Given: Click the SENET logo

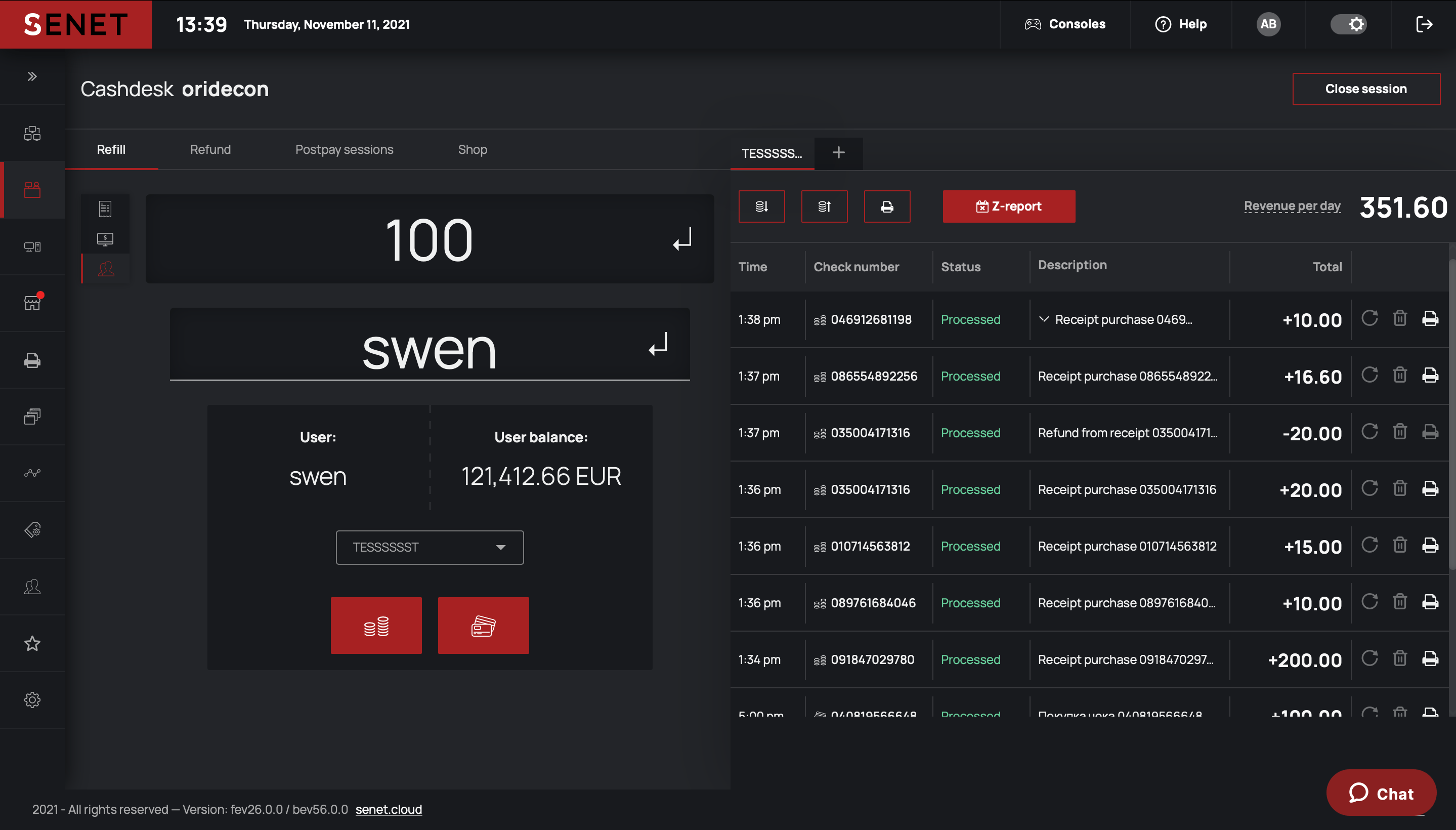Looking at the screenshot, I should [76, 24].
